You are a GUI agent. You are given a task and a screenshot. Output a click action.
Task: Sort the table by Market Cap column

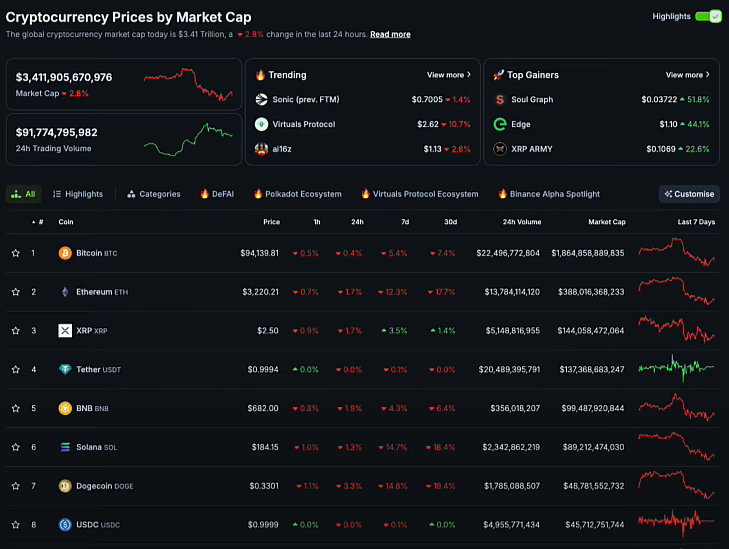[606, 222]
